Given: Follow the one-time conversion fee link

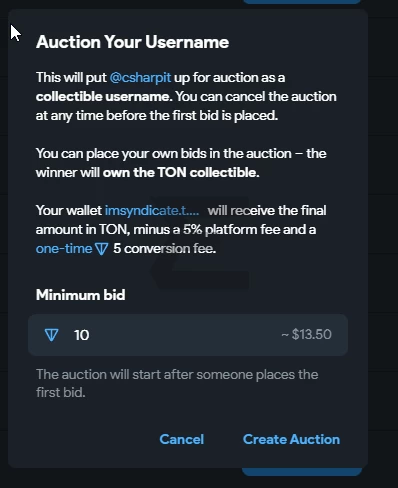Looking at the screenshot, I should (64, 249).
